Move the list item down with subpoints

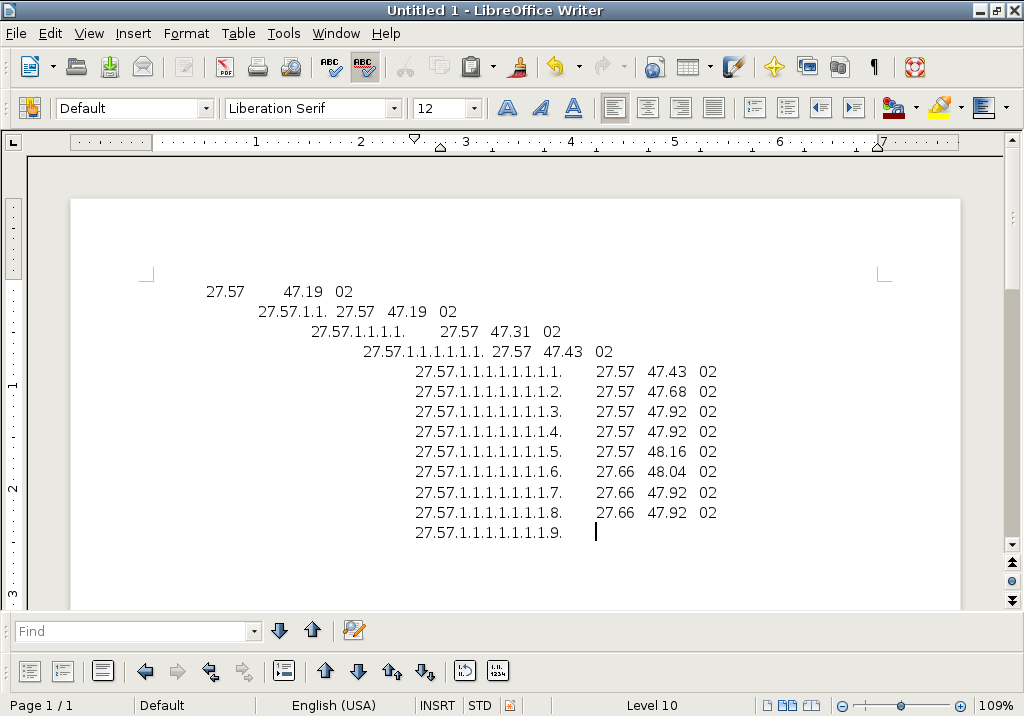425,671
